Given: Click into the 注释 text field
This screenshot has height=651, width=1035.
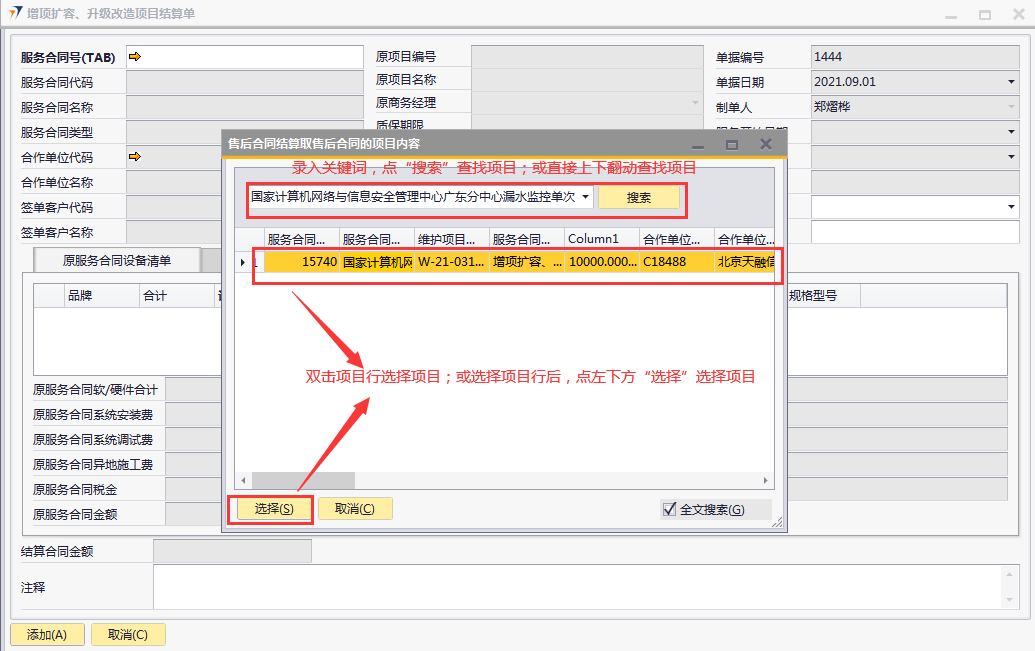Looking at the screenshot, I should point(576,587).
